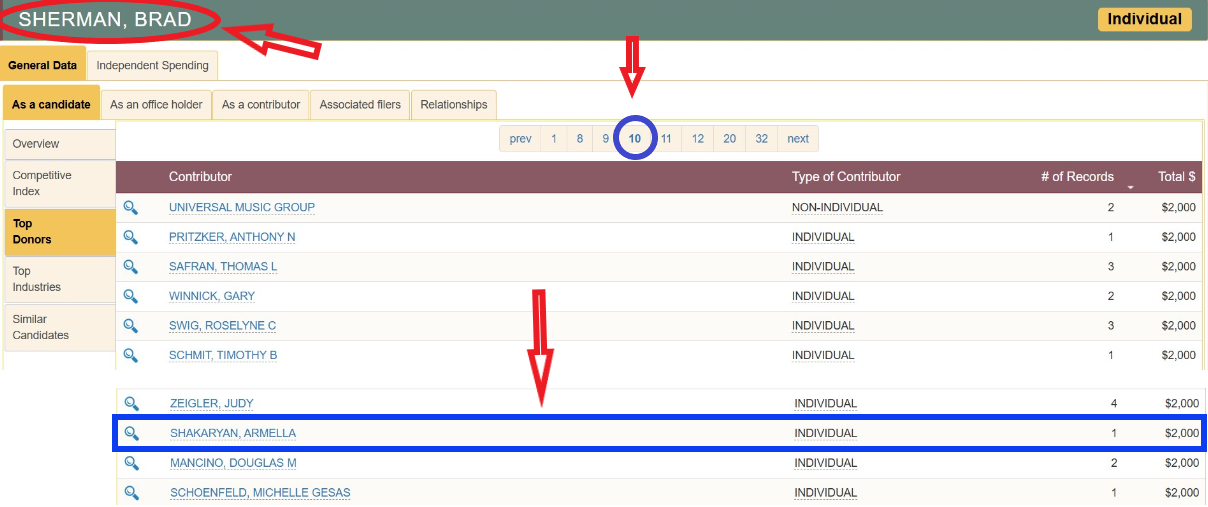The height and width of the screenshot is (507, 1208).
Task: Open Competitive Index in the sidebar
Action: point(59,183)
